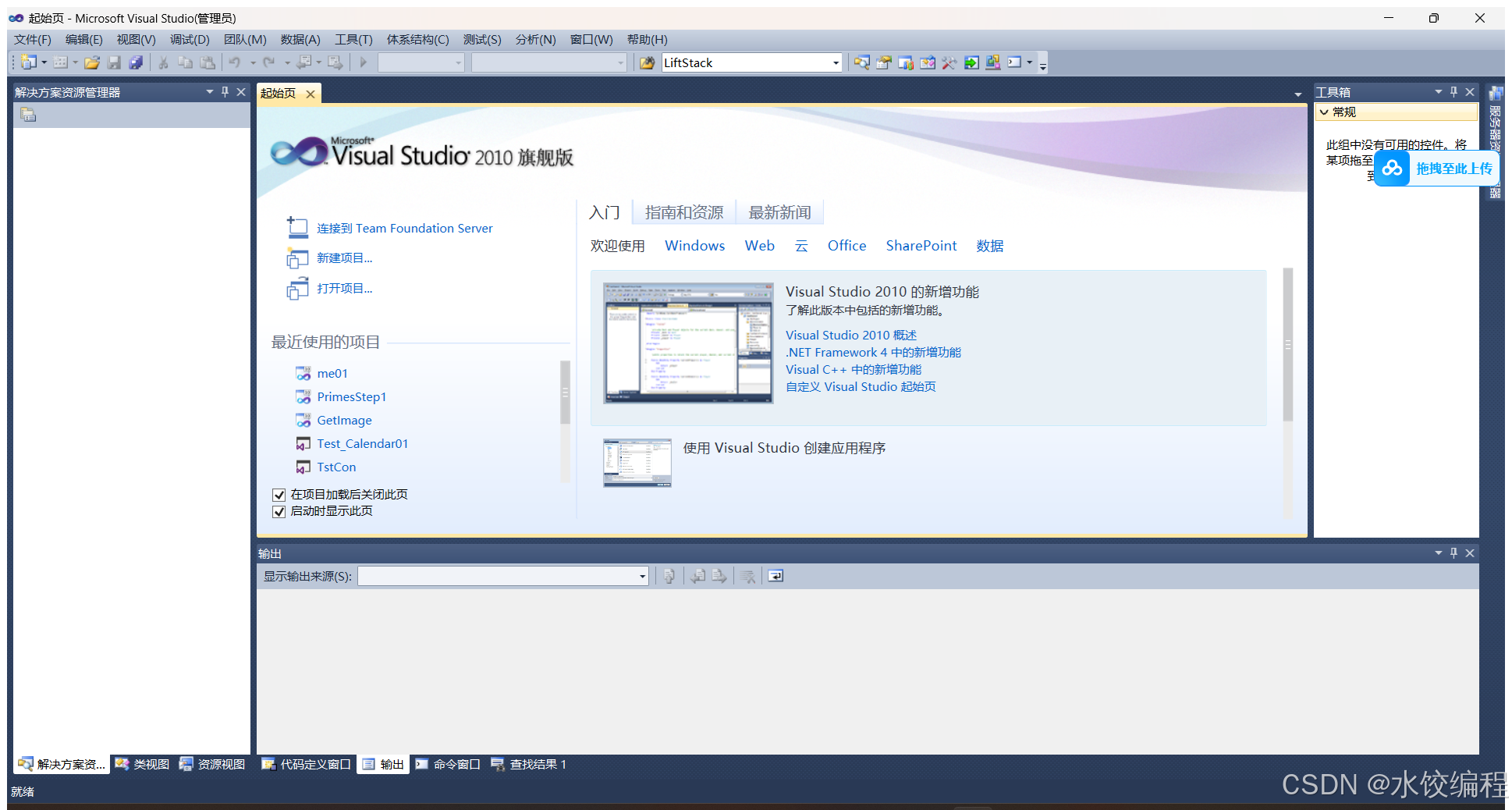Toggle Word Wrap in the Output toolbar
This screenshot has width=1512, height=810.
pos(776,576)
